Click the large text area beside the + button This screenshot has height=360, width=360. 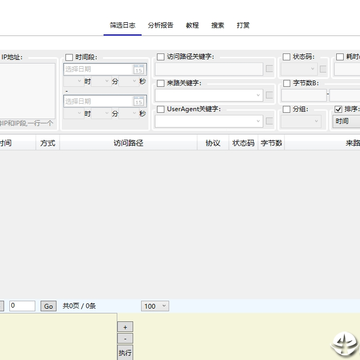coord(58,336)
